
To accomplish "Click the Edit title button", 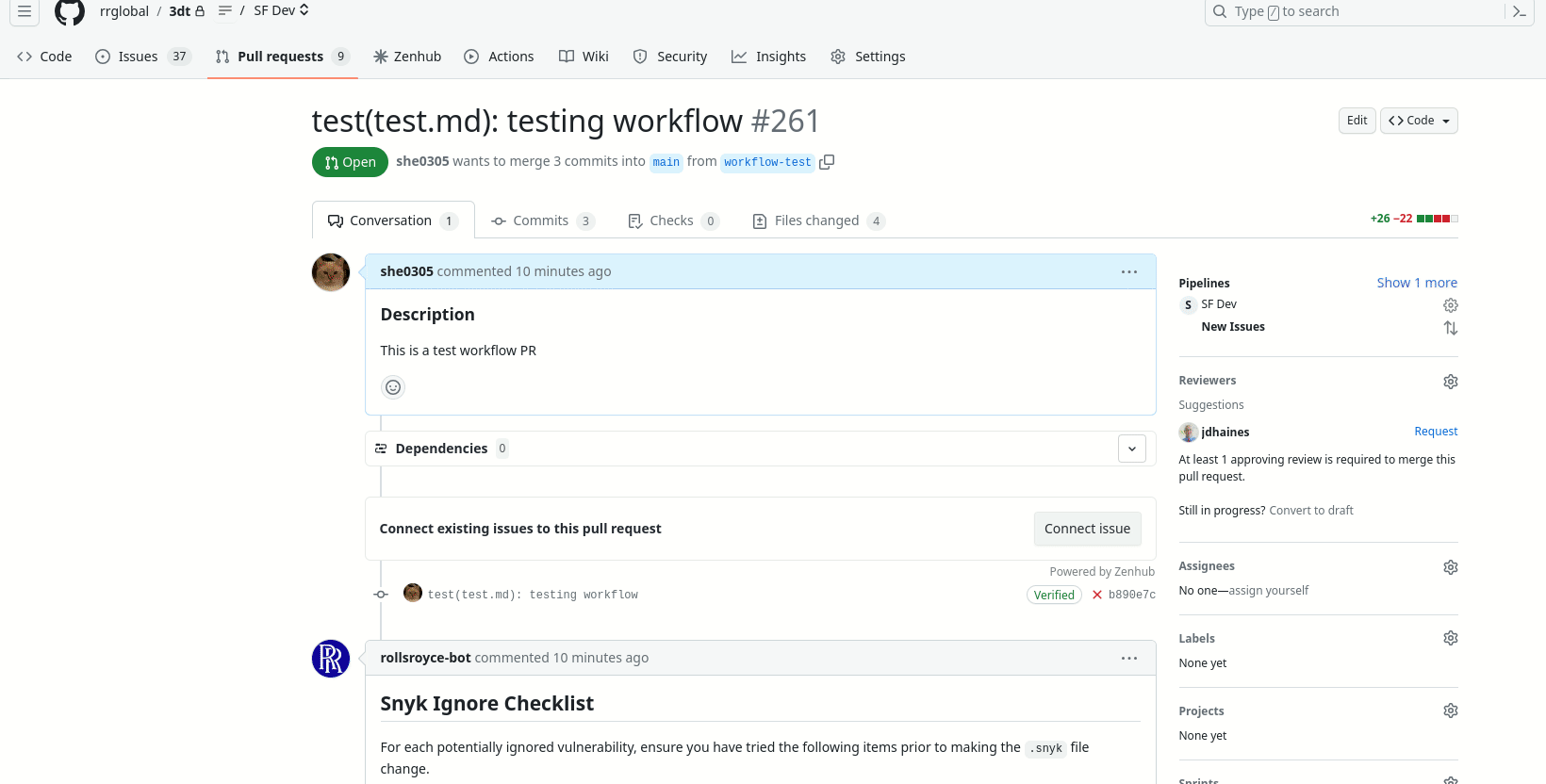I will pos(1357,121).
